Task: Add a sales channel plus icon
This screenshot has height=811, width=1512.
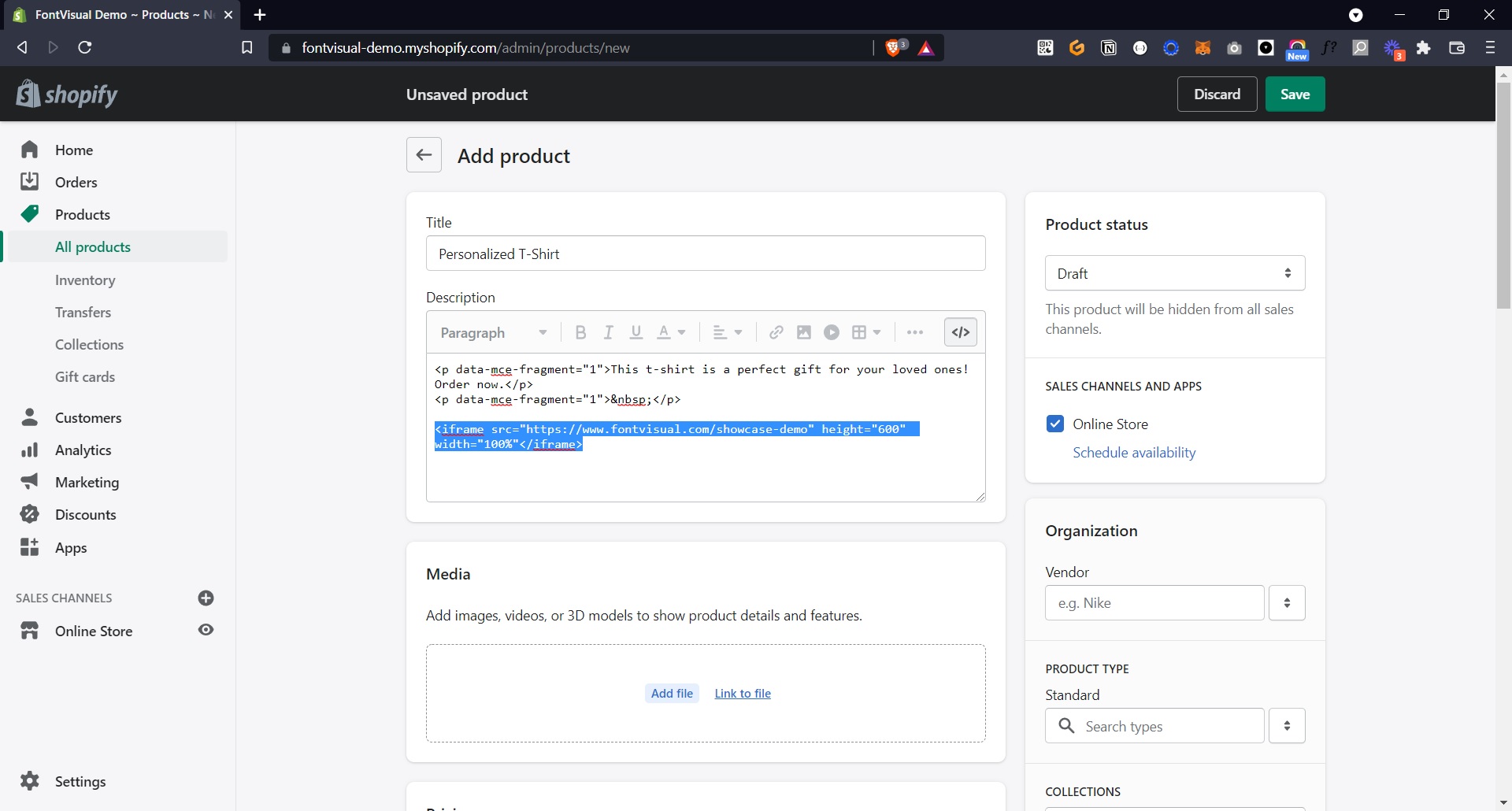Action: pyautogui.click(x=206, y=598)
